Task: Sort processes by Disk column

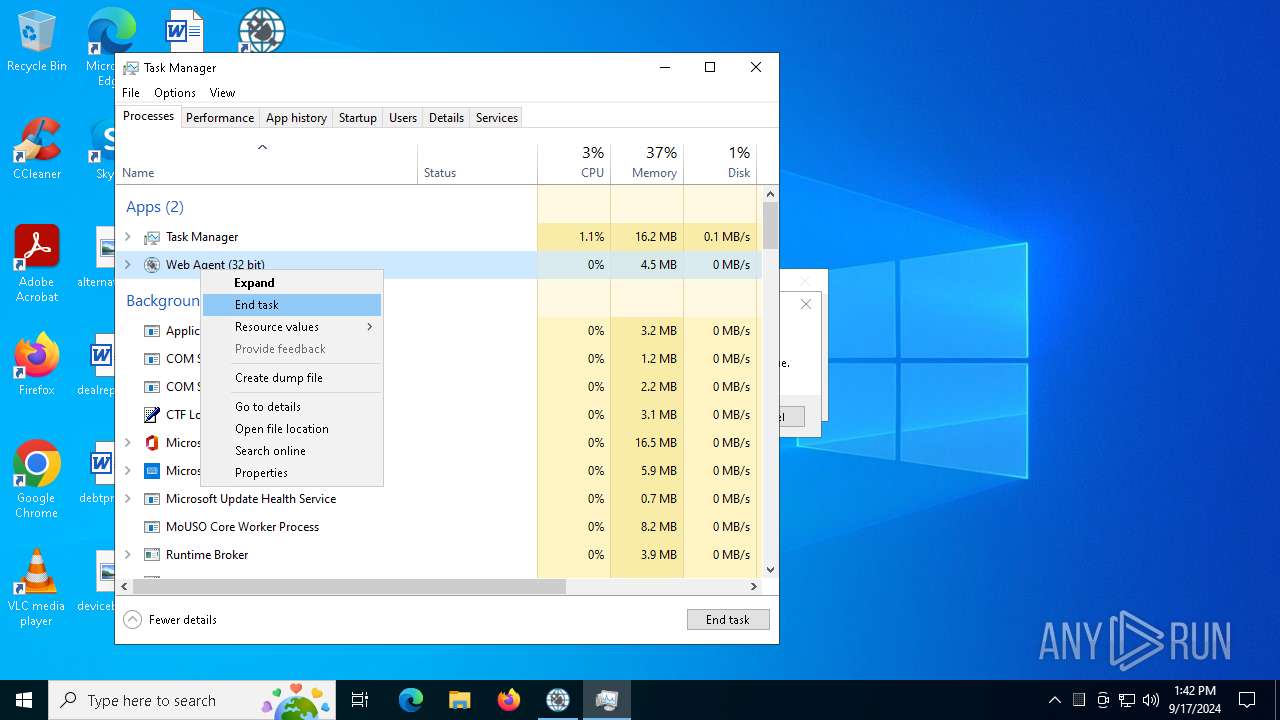Action: (x=720, y=164)
